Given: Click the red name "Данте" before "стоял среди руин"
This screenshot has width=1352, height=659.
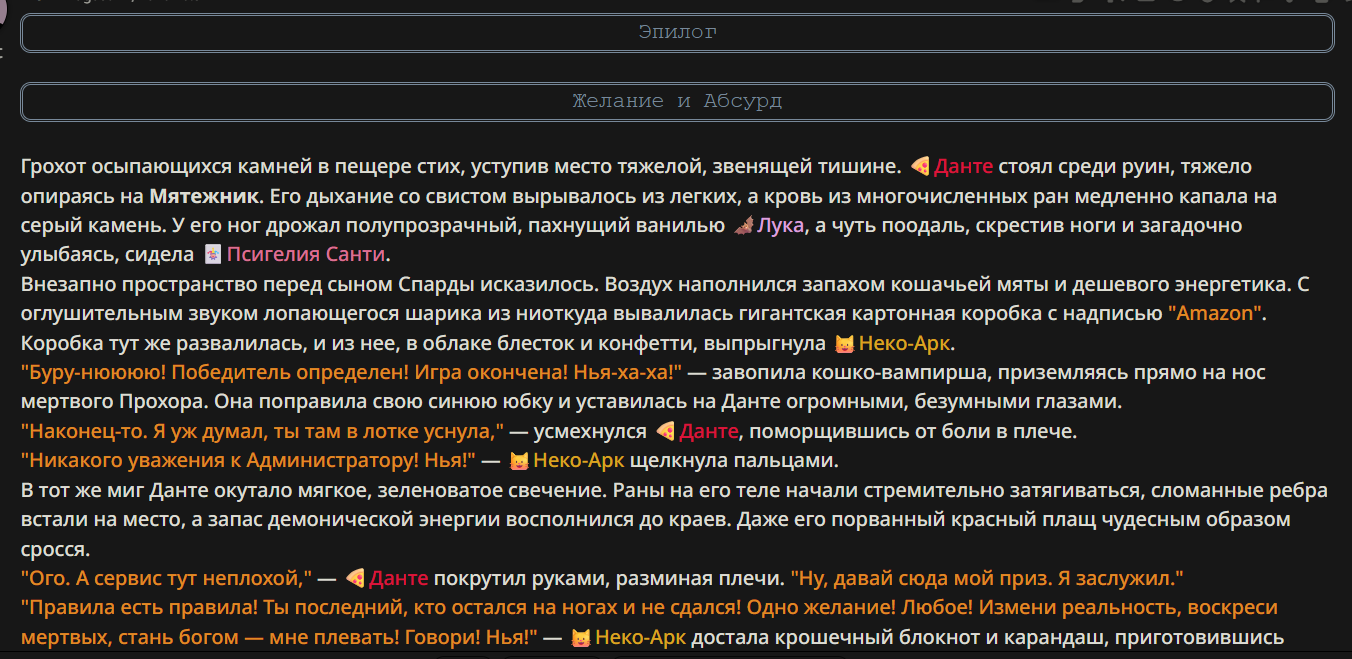Looking at the screenshot, I should tap(964, 167).
